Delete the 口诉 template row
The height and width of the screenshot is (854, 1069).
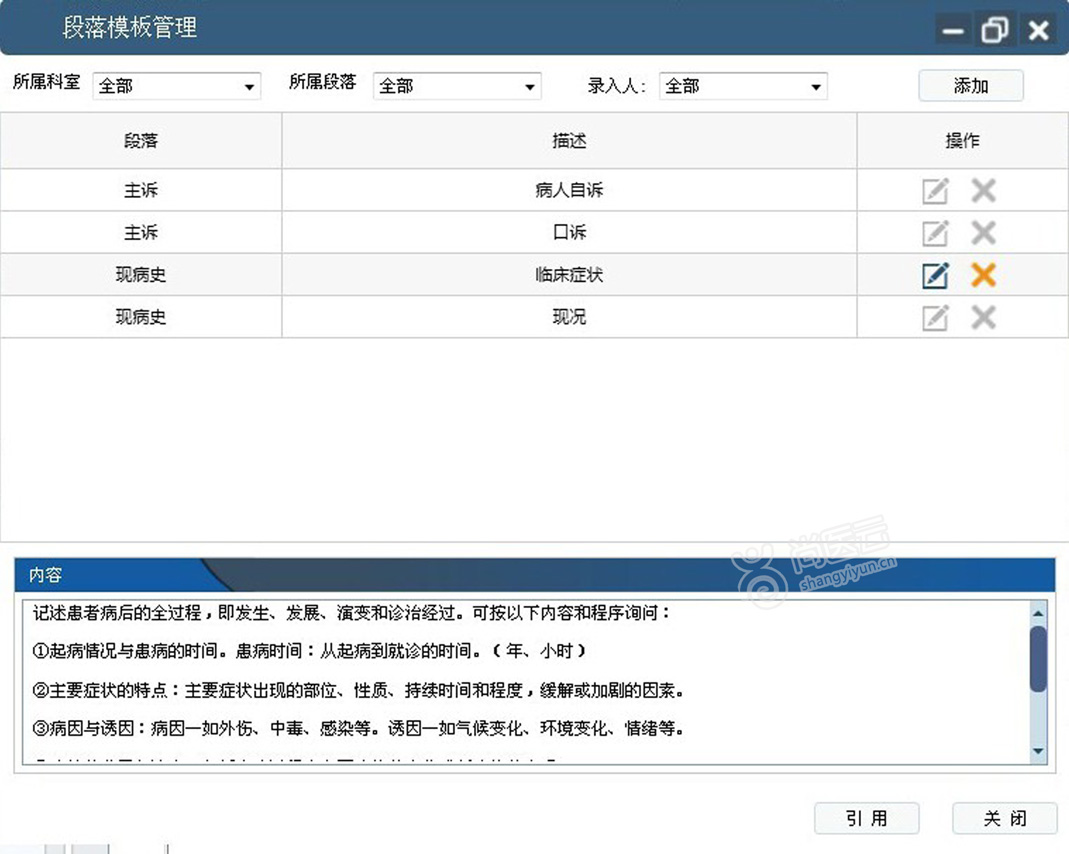coord(983,233)
